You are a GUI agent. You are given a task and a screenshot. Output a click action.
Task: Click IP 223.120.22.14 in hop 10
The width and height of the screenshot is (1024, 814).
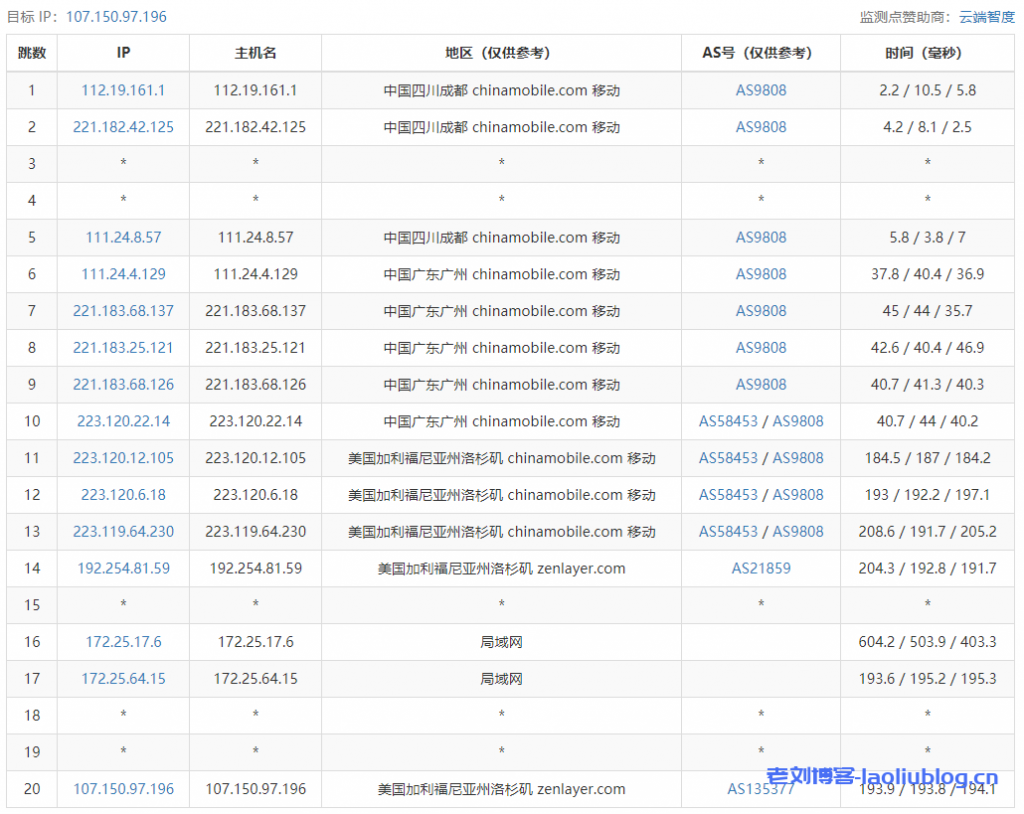[123, 421]
